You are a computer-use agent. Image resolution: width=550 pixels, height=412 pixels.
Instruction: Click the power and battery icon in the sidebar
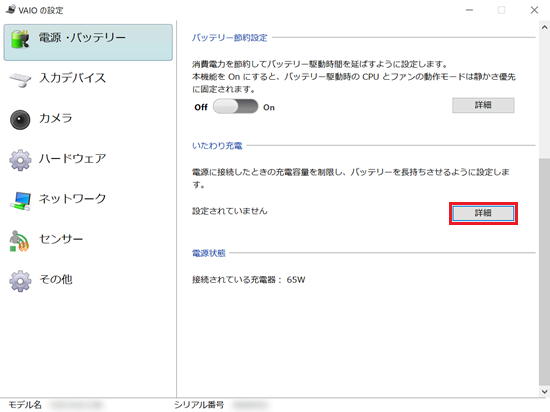pos(20,39)
